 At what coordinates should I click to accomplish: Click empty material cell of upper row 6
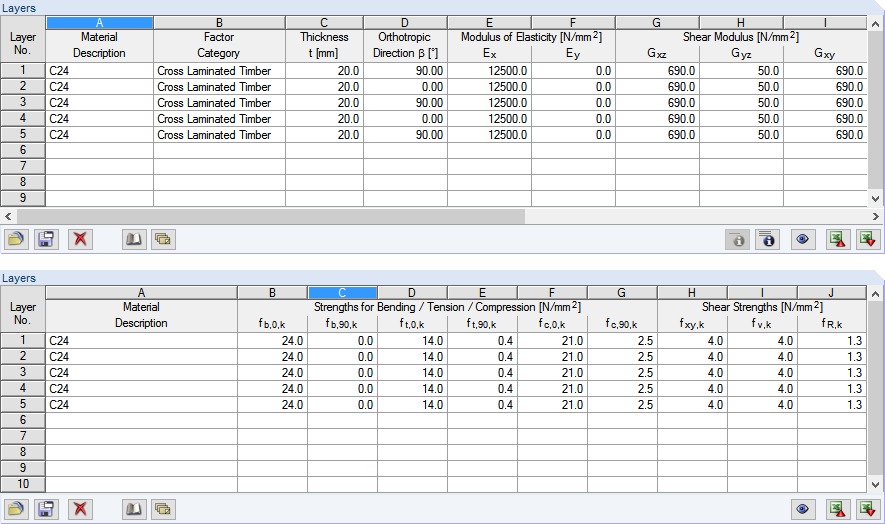pos(99,150)
